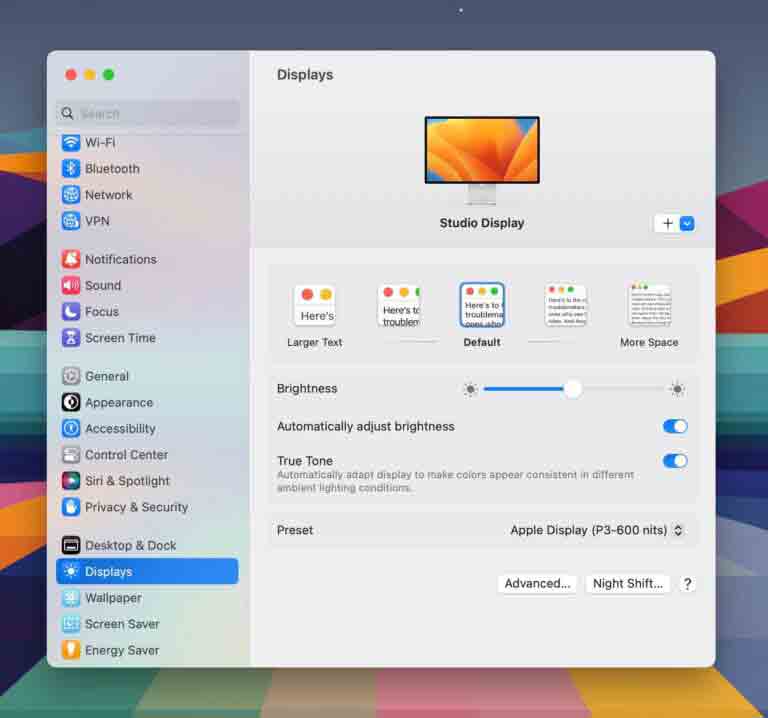The image size is (768, 718).
Task: Select the Desktop & Dock icon
Action: [71, 545]
